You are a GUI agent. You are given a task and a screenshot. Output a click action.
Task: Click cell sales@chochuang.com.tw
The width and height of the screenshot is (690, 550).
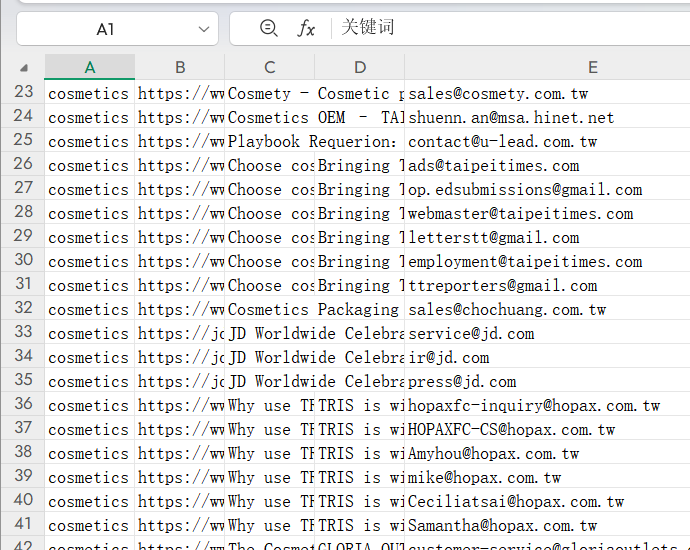tap(547, 309)
